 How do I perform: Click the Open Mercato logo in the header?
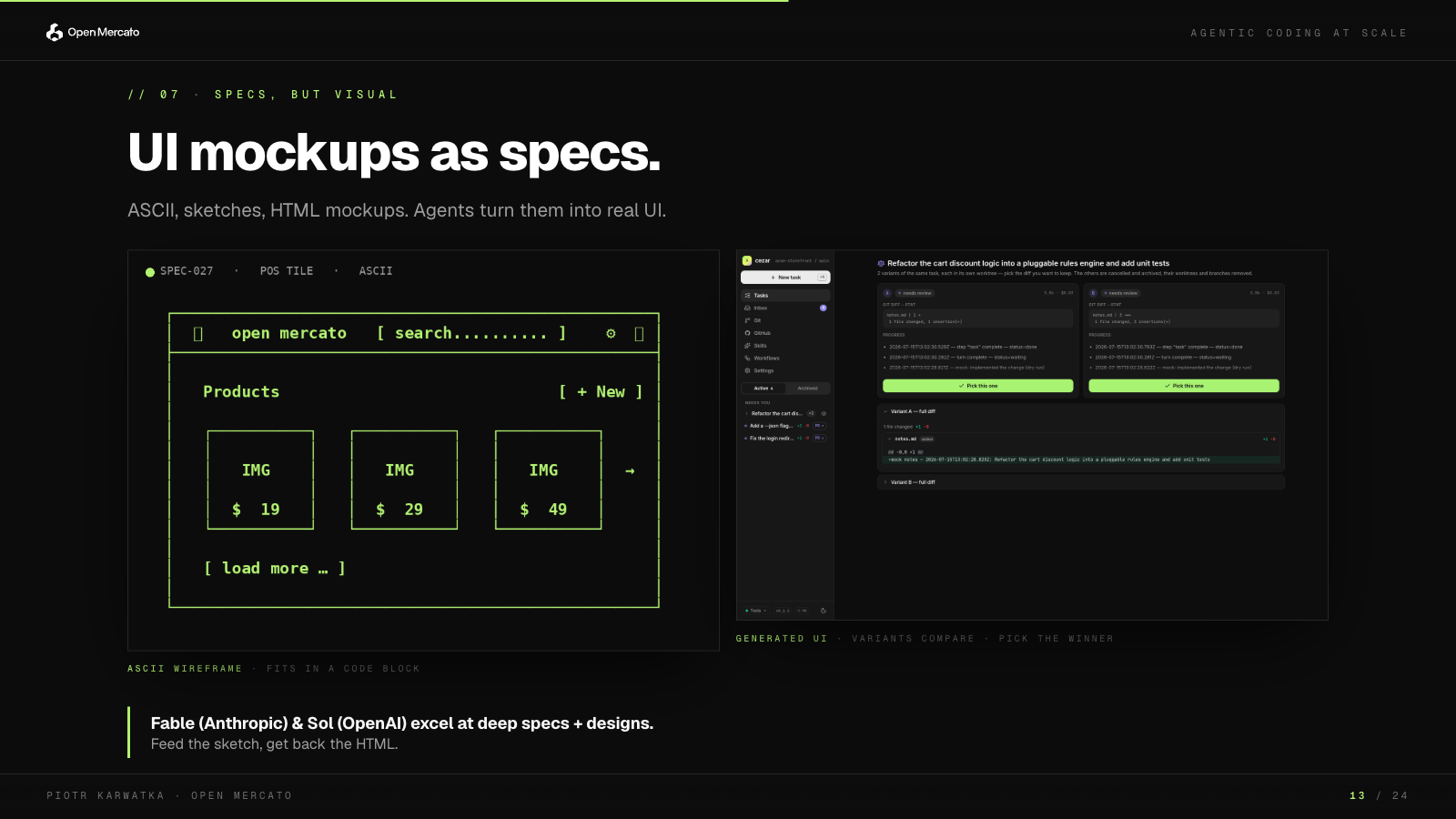(x=93, y=32)
